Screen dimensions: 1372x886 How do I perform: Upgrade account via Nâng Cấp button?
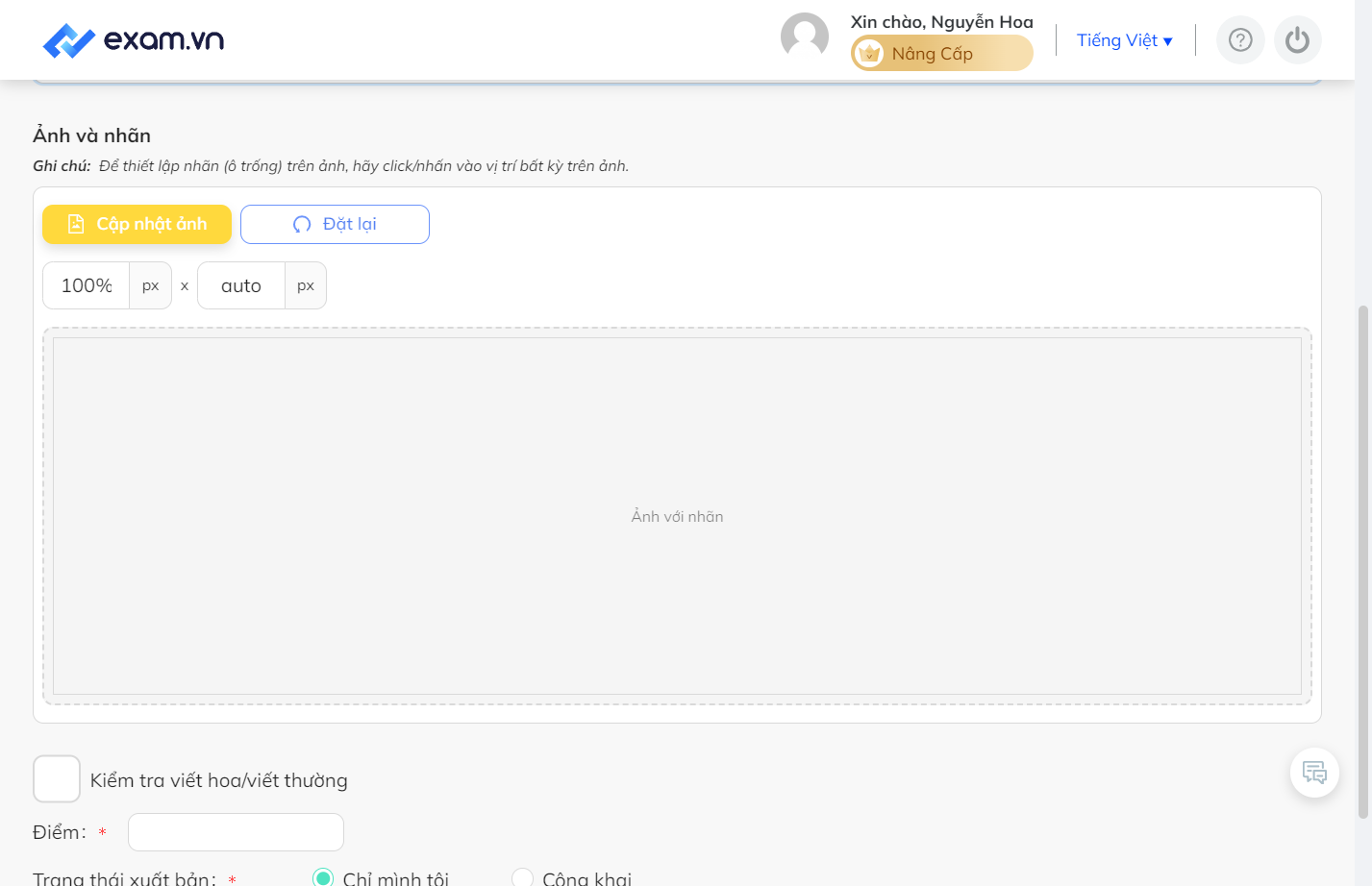click(x=942, y=53)
